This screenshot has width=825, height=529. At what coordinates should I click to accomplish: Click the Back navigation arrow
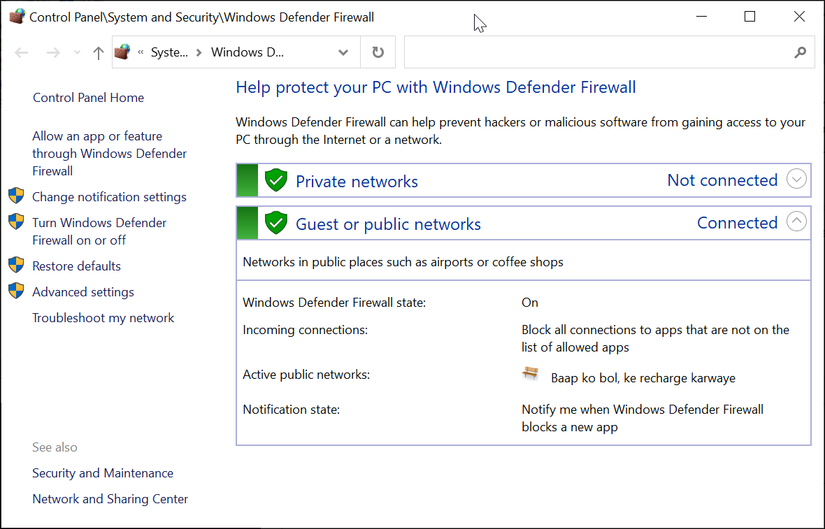tap(22, 52)
